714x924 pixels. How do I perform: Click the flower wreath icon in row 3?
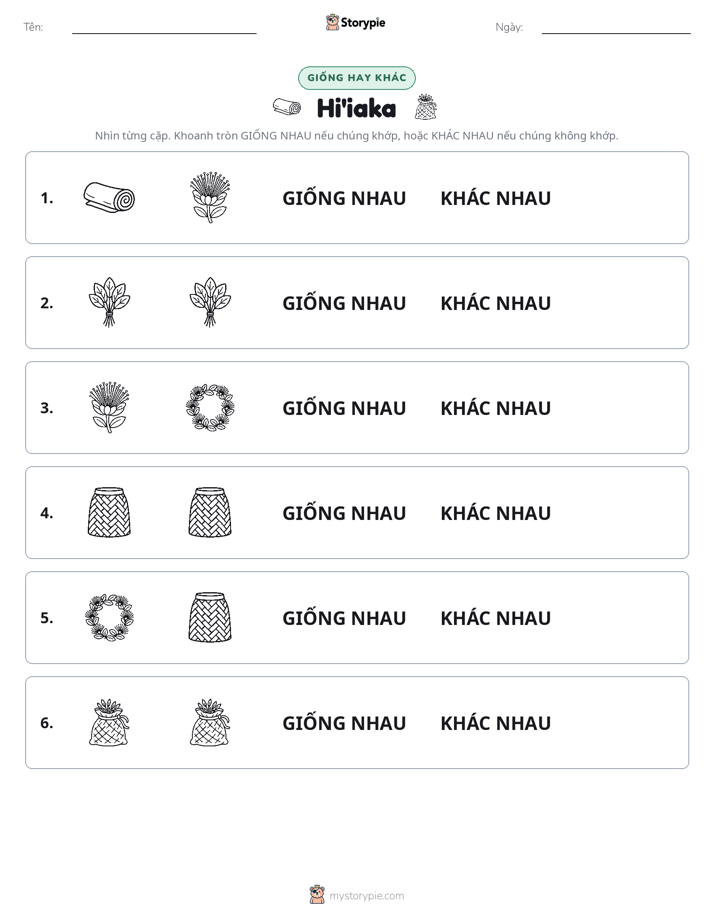point(210,407)
